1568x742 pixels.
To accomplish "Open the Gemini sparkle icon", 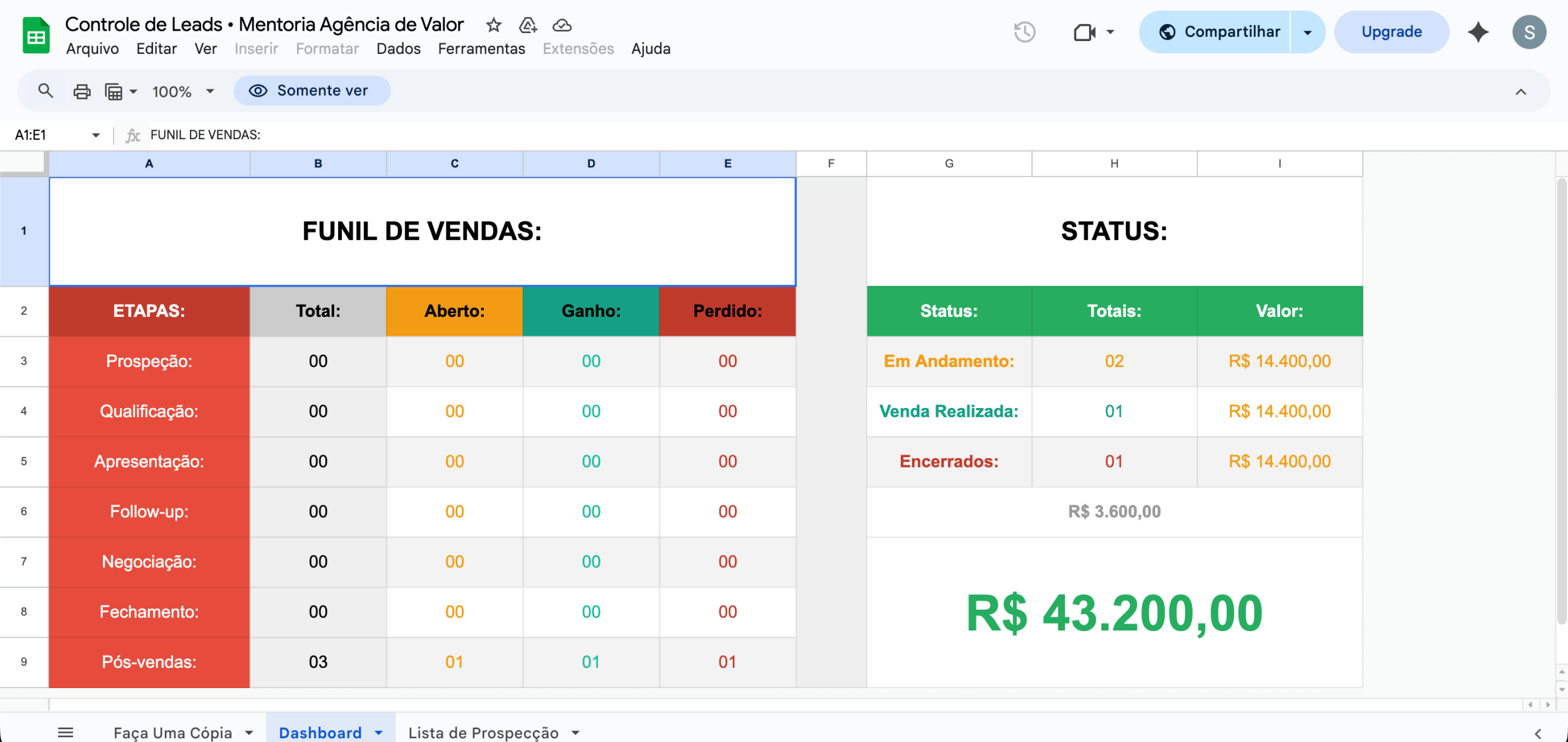I will tap(1478, 32).
